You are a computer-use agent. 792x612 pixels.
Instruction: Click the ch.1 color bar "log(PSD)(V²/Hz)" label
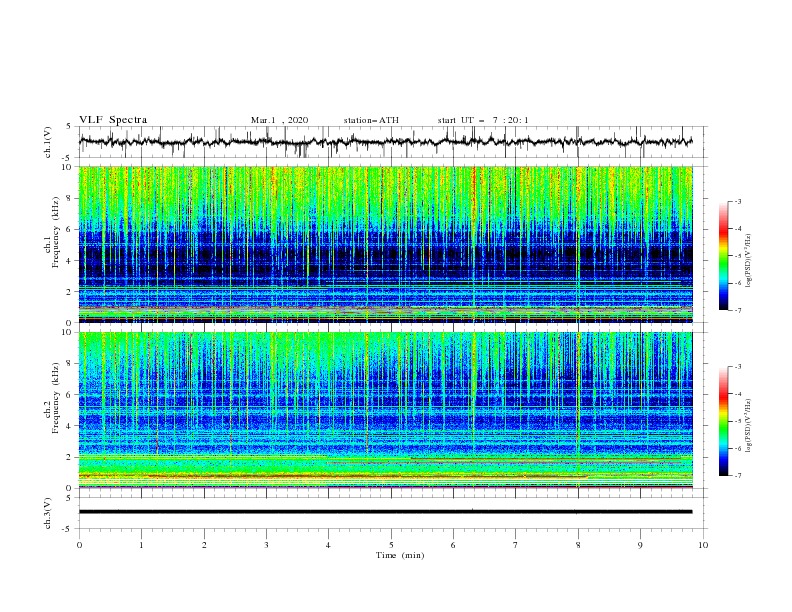coord(748,261)
